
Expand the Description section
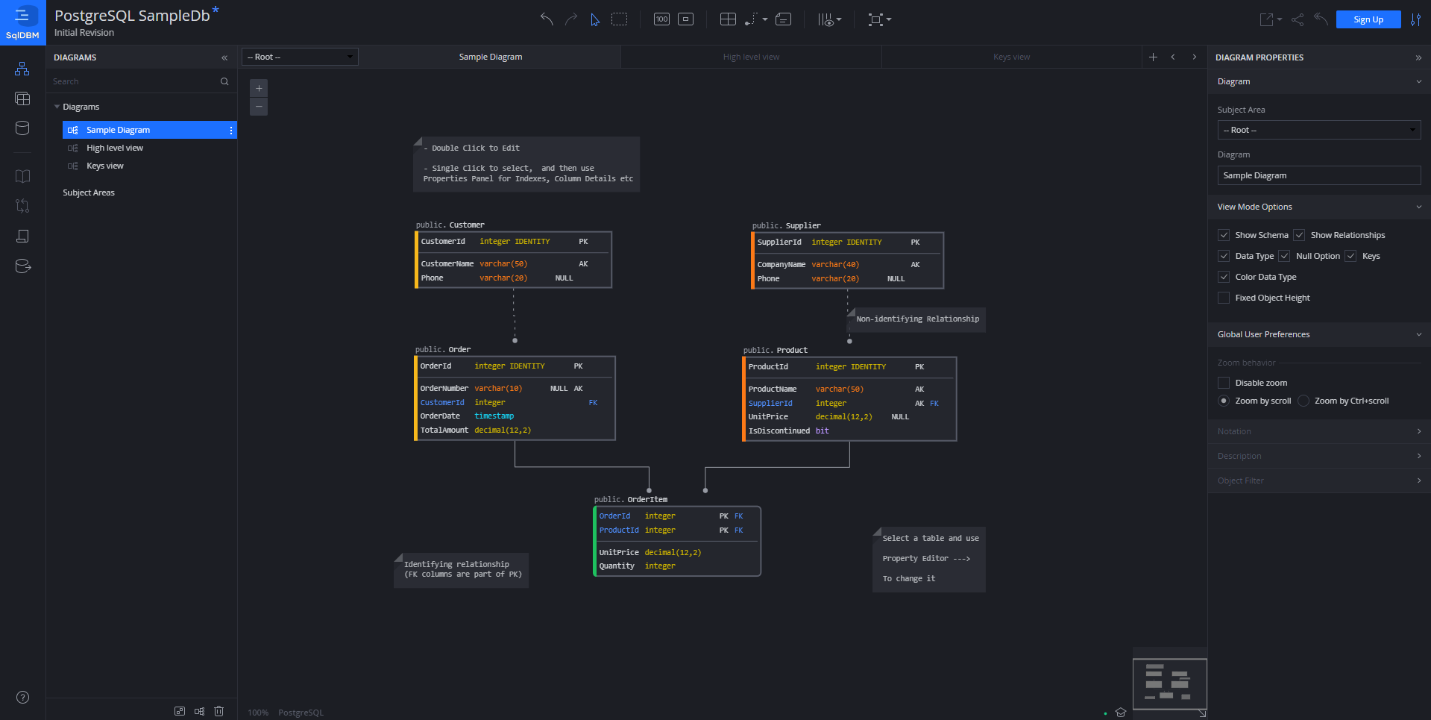[1318, 456]
